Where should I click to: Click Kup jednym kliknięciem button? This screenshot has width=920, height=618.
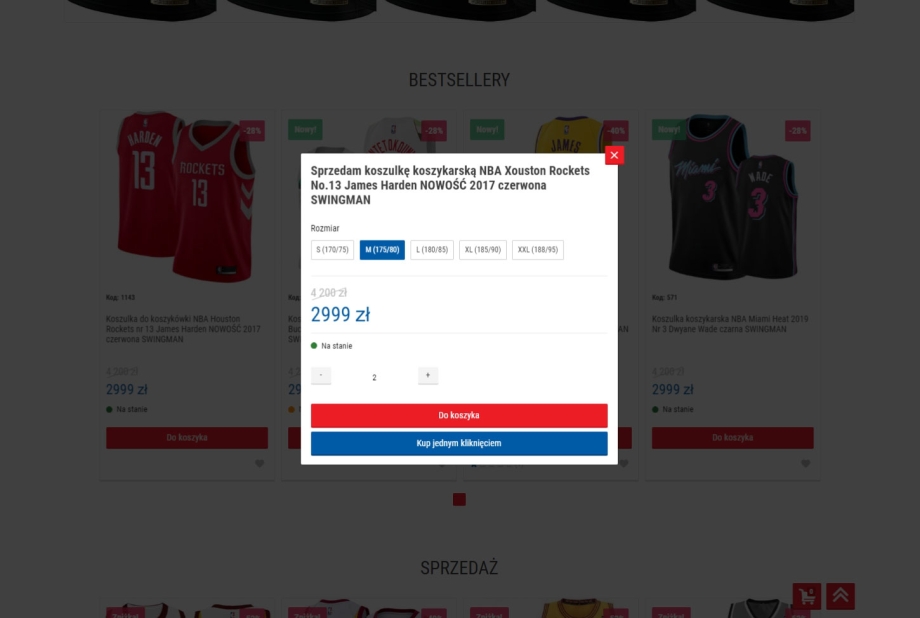click(459, 443)
